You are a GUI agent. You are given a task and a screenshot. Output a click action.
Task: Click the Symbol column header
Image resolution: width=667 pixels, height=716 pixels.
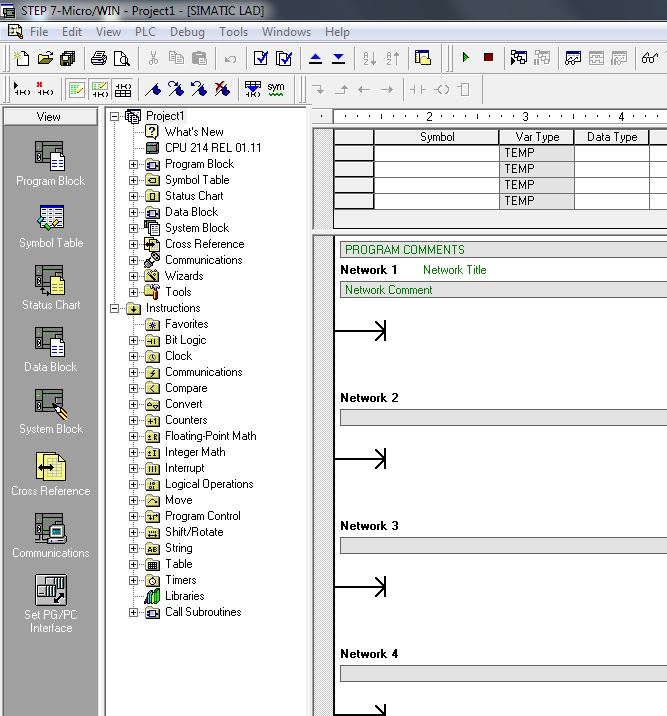436,137
